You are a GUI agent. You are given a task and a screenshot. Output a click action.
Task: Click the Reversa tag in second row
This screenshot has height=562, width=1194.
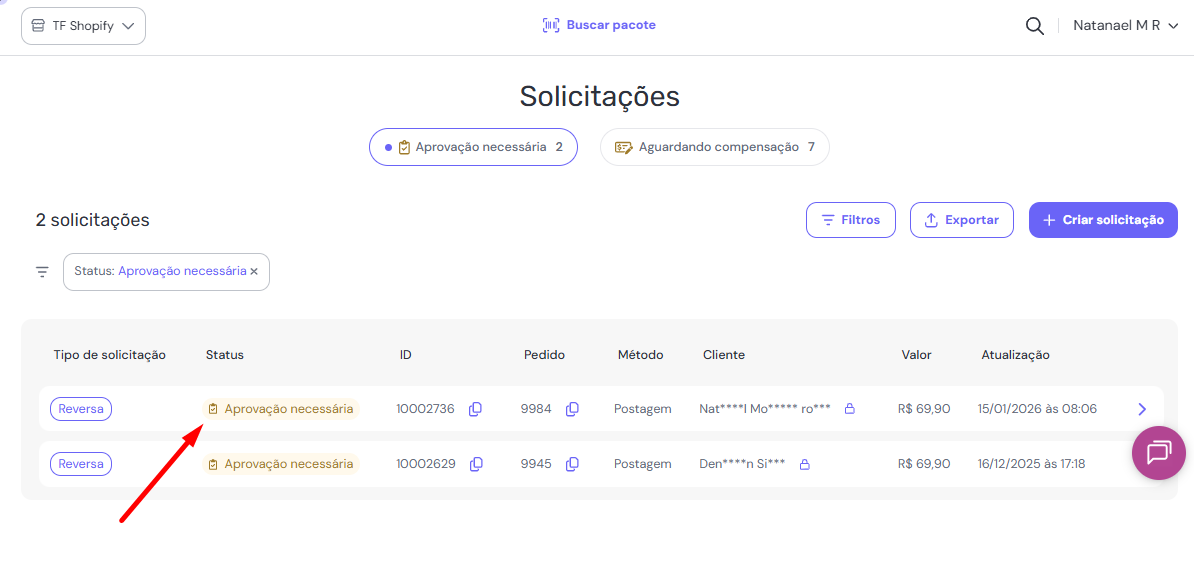[x=81, y=464]
